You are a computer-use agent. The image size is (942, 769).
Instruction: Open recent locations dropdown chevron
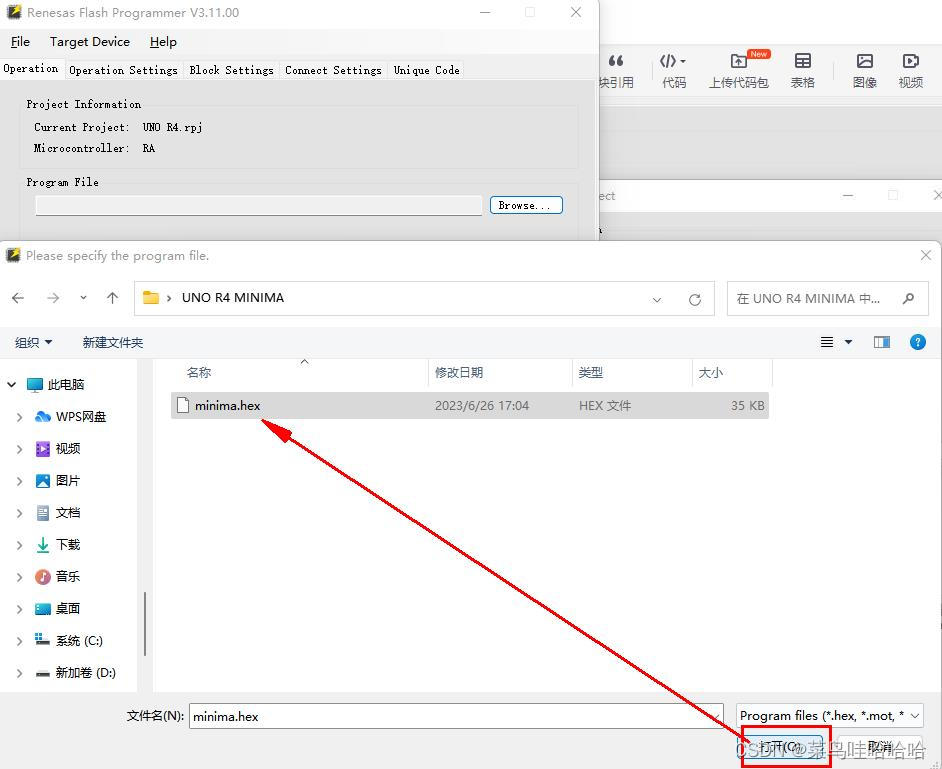[84, 298]
